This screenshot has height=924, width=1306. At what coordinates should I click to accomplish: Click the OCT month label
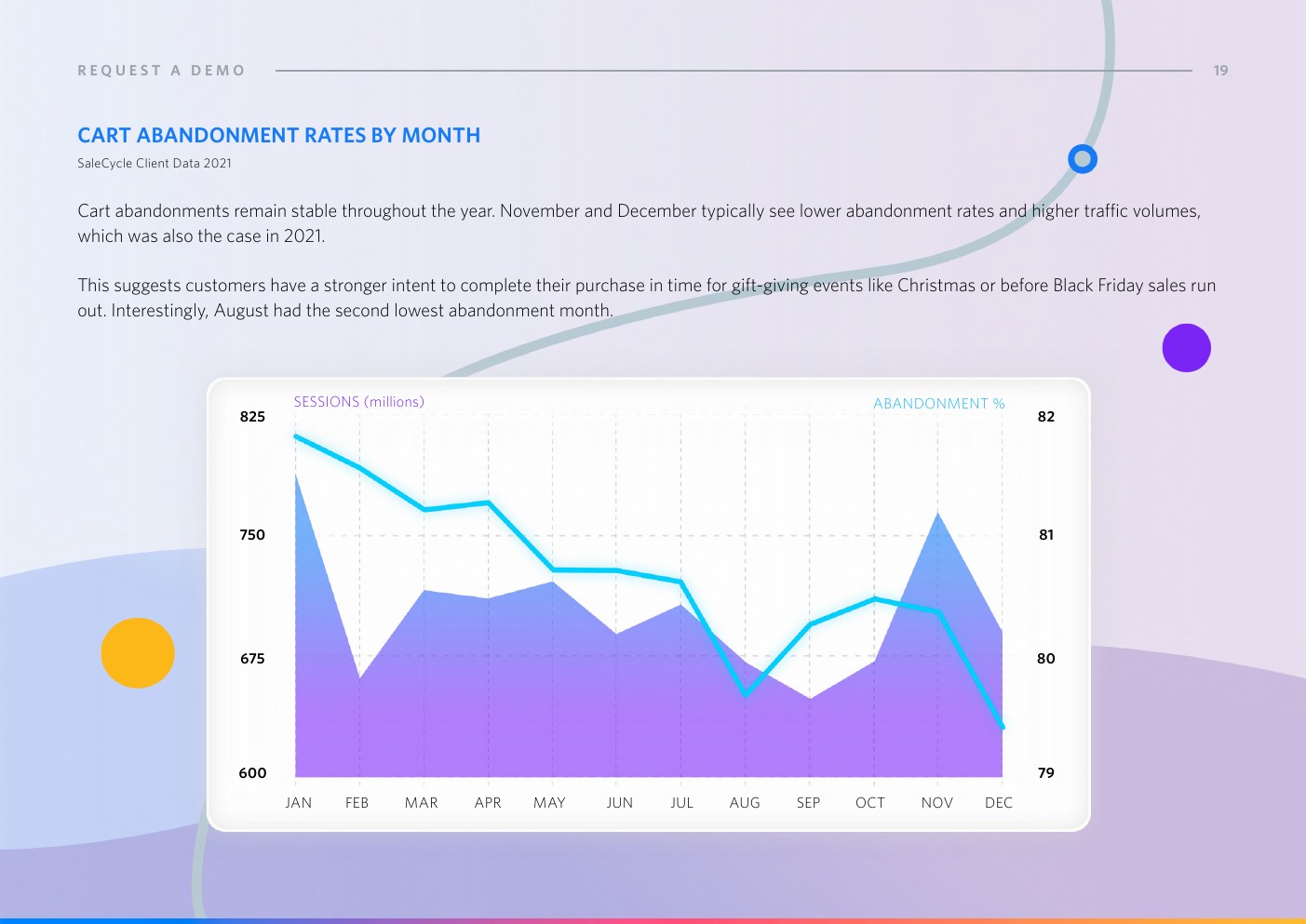pyautogui.click(x=870, y=803)
